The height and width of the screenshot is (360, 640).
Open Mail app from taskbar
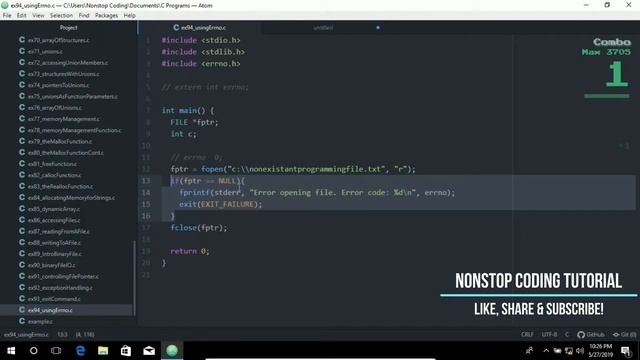click(149, 351)
